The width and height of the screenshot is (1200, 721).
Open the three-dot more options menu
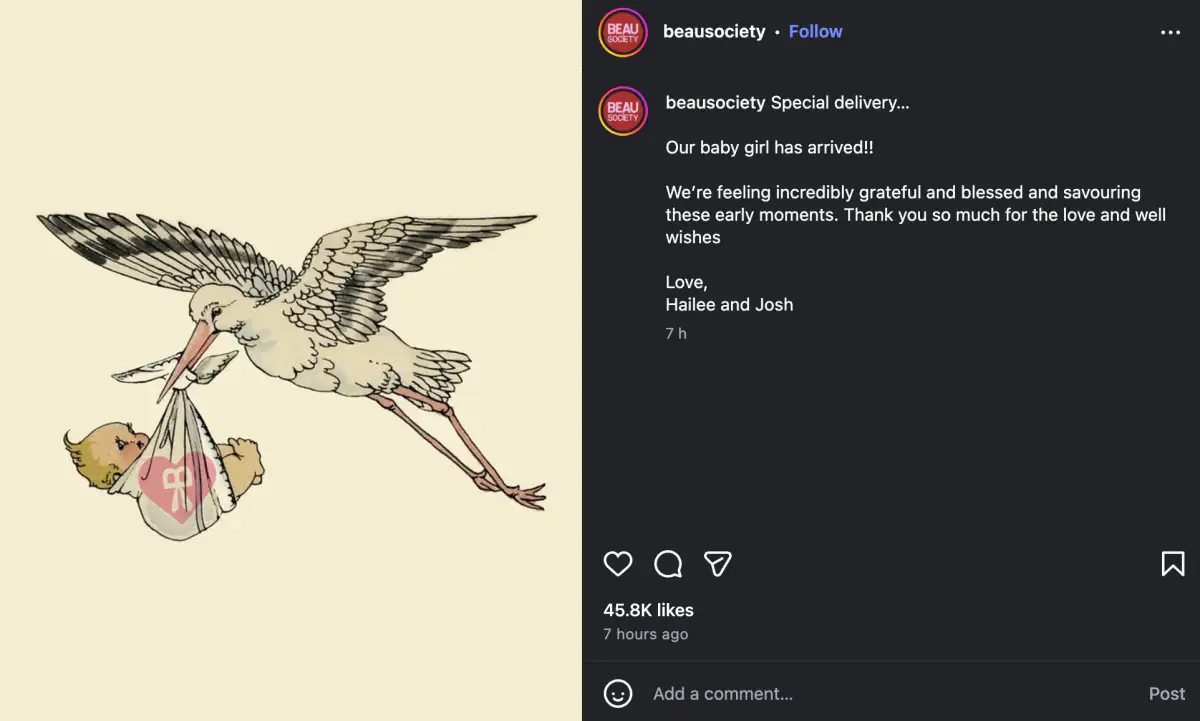(1170, 32)
